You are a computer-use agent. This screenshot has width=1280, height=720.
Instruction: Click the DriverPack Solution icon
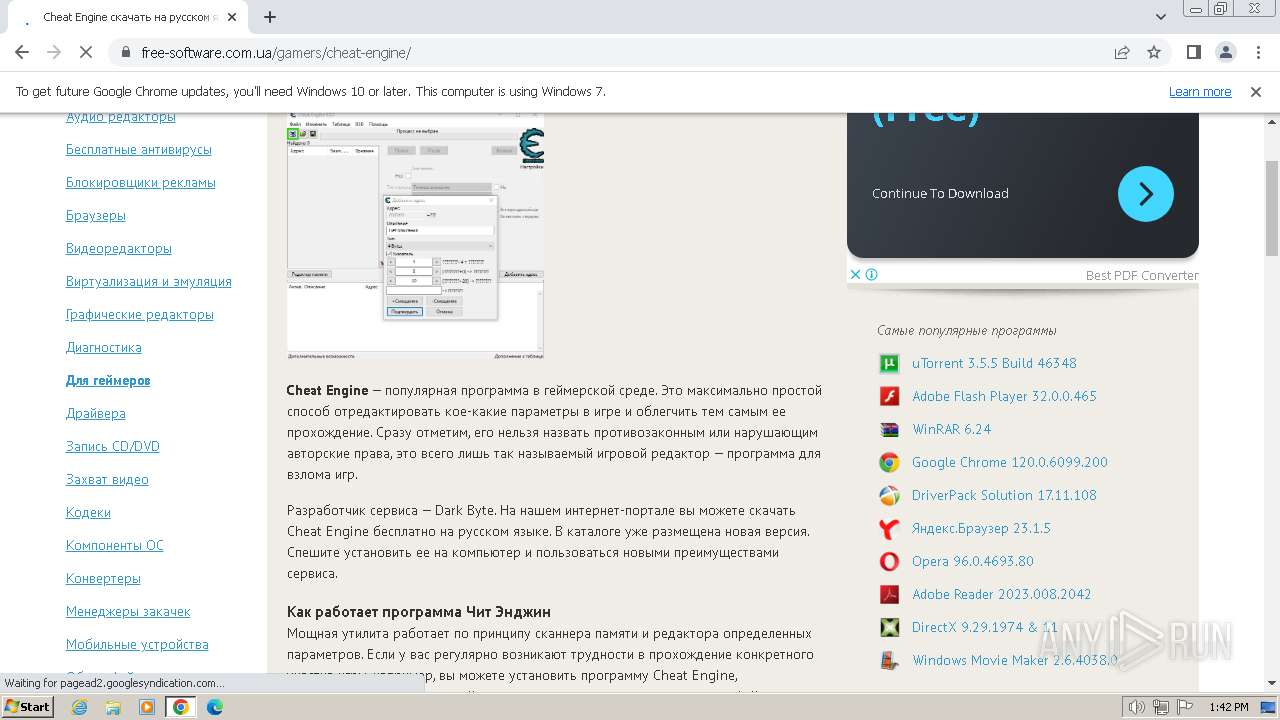coord(889,496)
